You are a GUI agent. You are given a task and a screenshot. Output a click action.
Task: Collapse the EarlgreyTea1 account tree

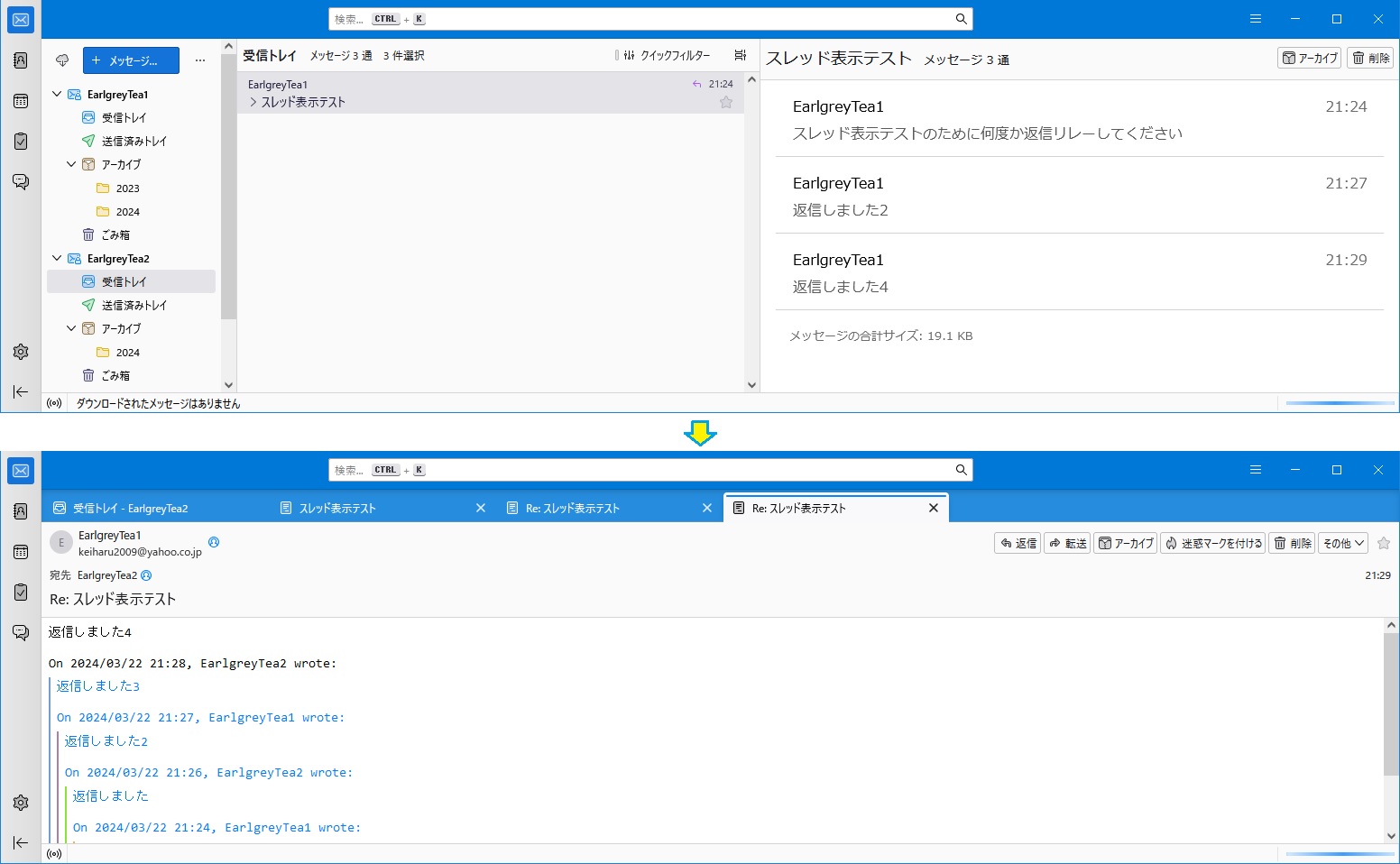[57, 95]
